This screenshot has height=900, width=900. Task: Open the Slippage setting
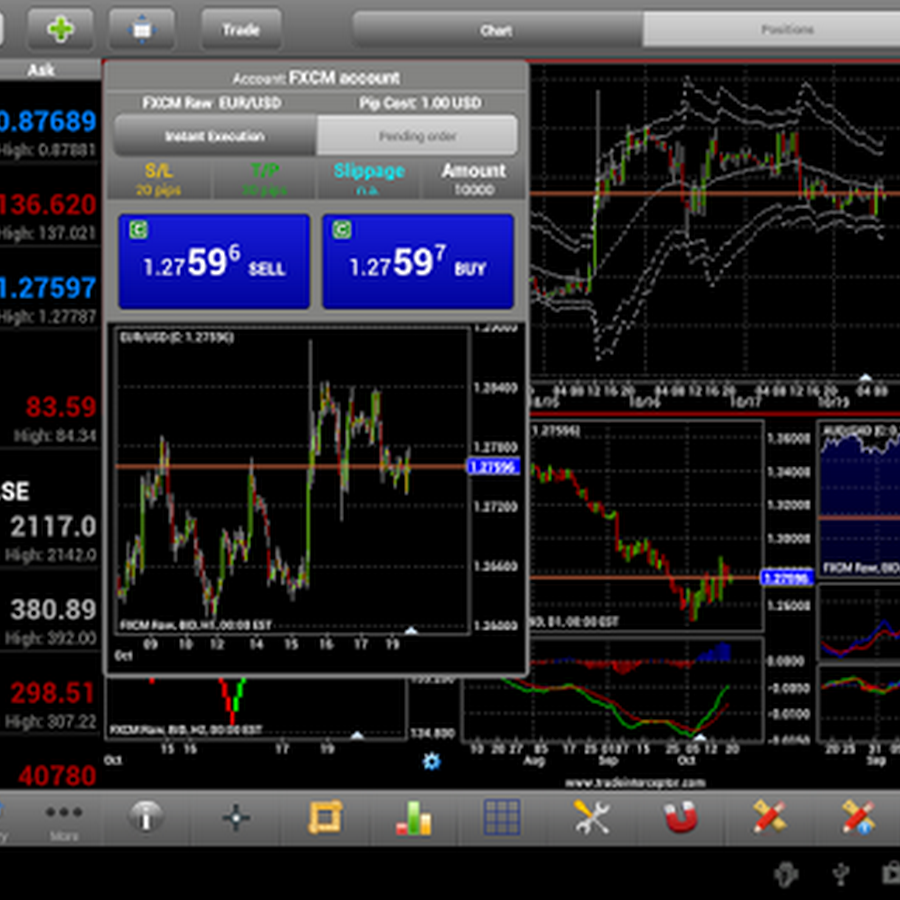tap(369, 179)
